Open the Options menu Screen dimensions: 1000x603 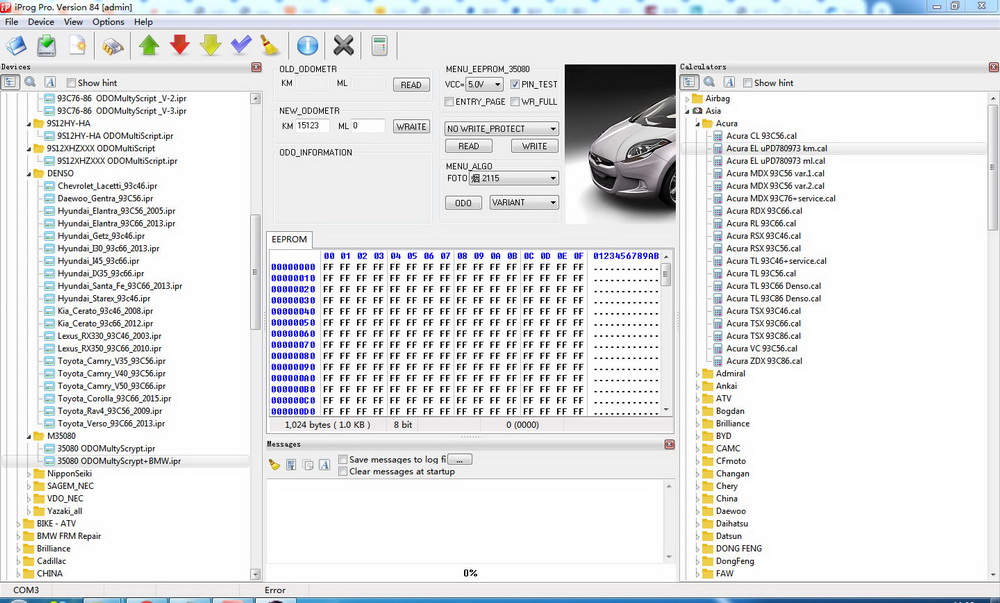[108, 22]
